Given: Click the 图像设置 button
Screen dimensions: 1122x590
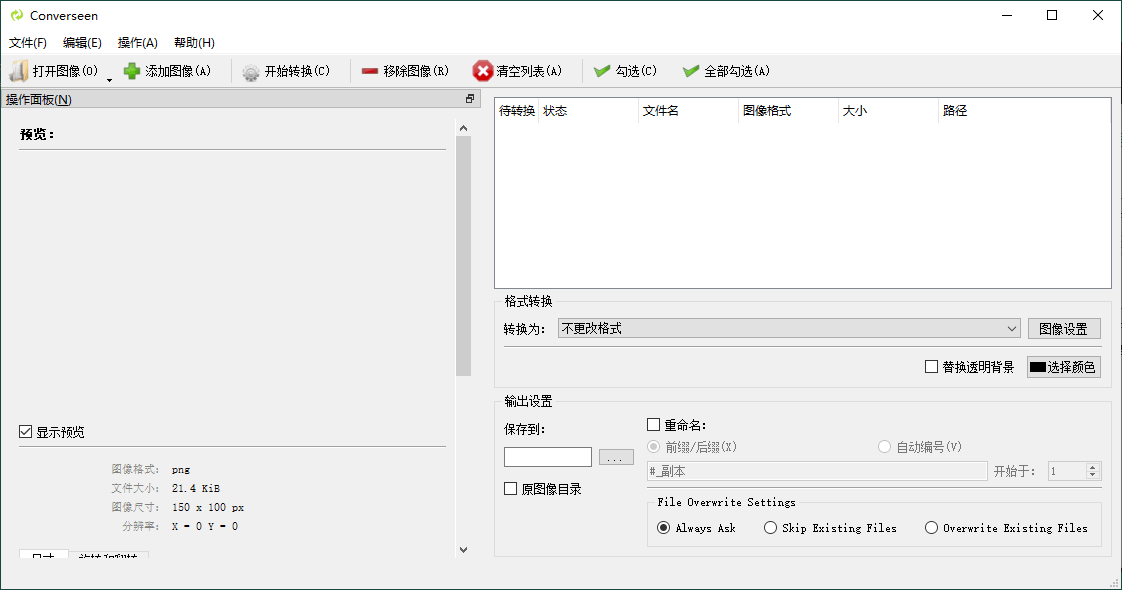Looking at the screenshot, I should 1064,328.
